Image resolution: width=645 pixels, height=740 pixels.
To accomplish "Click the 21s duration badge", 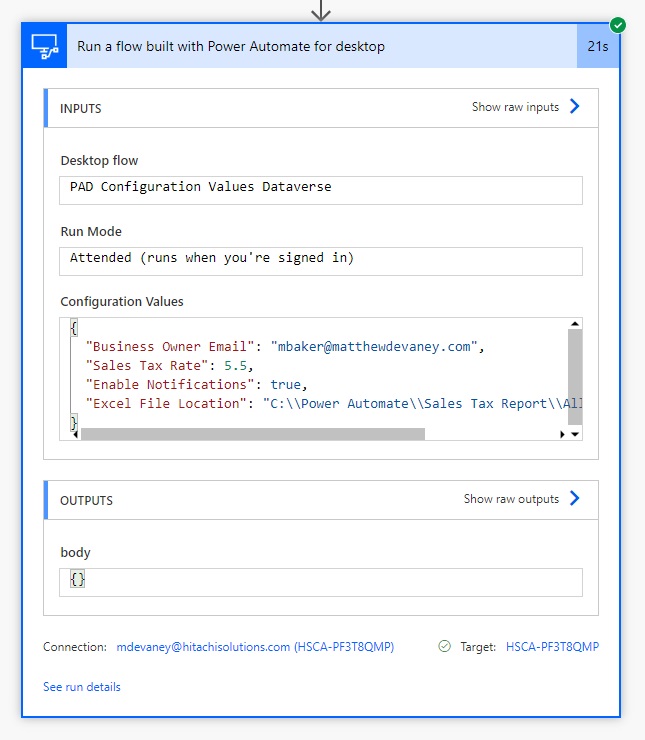I will click(597, 46).
